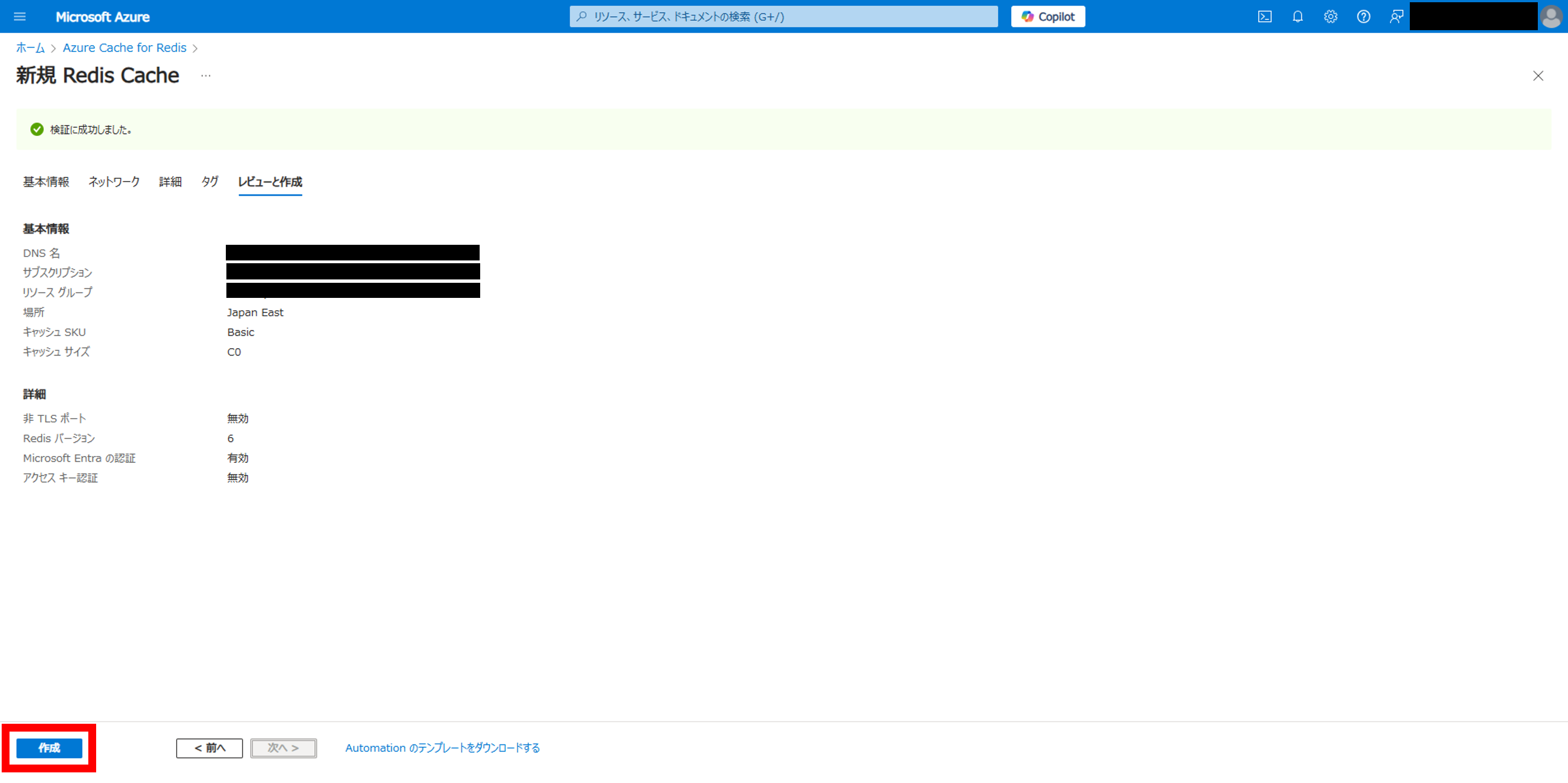Viewport: 1568px width, 783px height.
Task: Click the 無効 value for 非 TLS ポート
Action: [238, 418]
